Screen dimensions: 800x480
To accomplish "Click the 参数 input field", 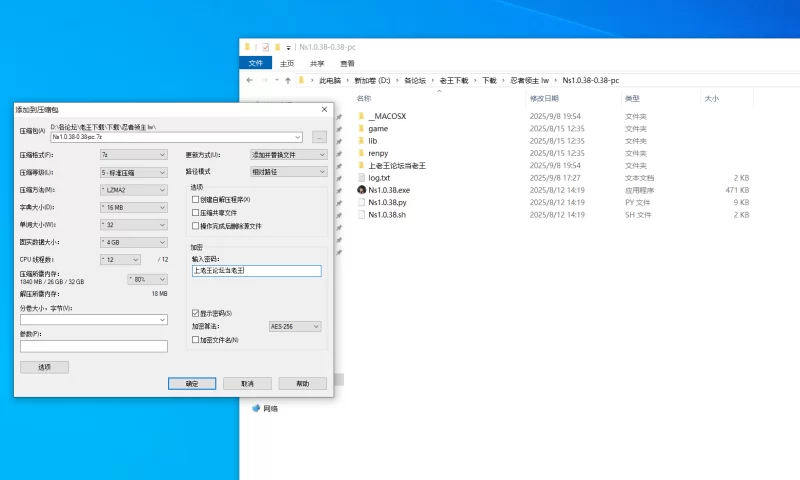I will (94, 346).
